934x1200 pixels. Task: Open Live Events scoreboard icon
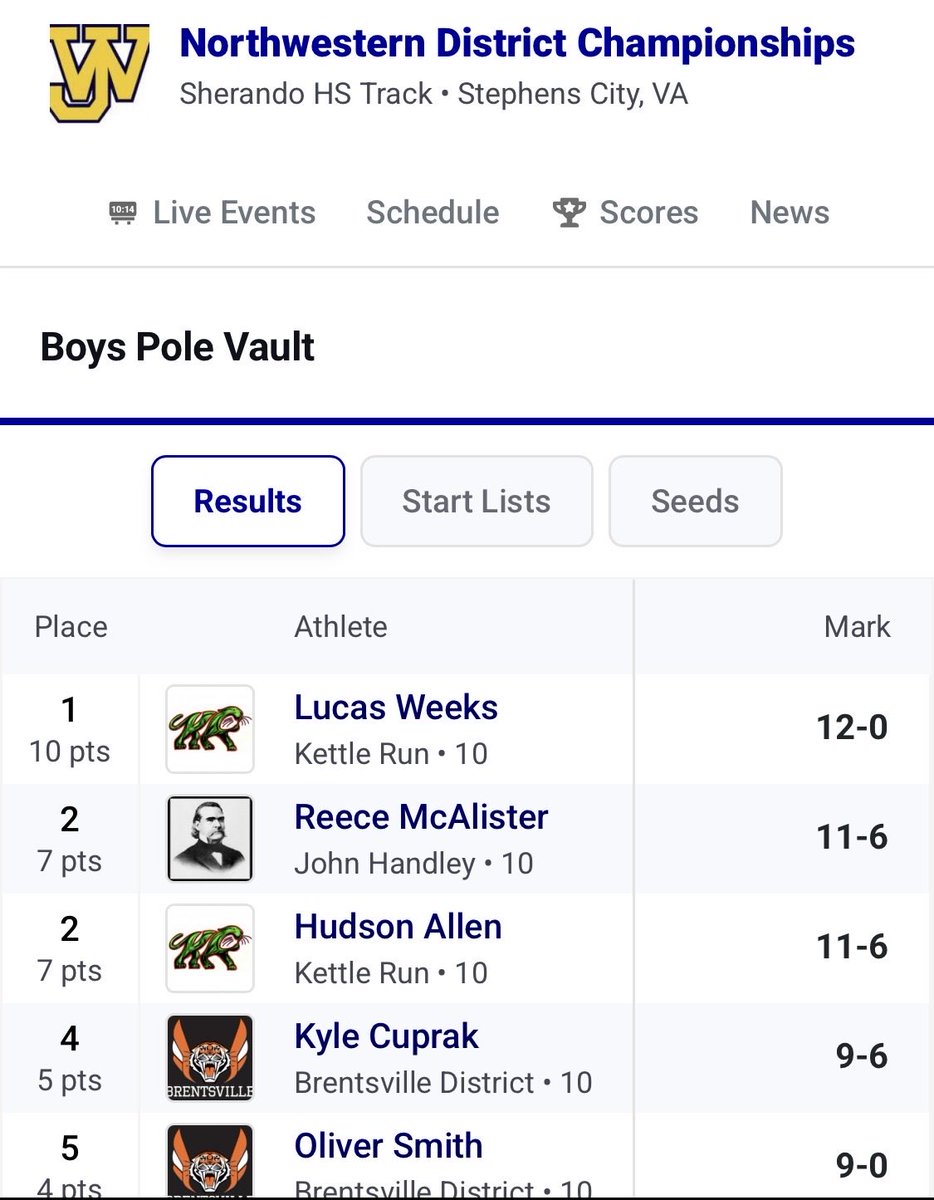pyautogui.click(x=123, y=213)
